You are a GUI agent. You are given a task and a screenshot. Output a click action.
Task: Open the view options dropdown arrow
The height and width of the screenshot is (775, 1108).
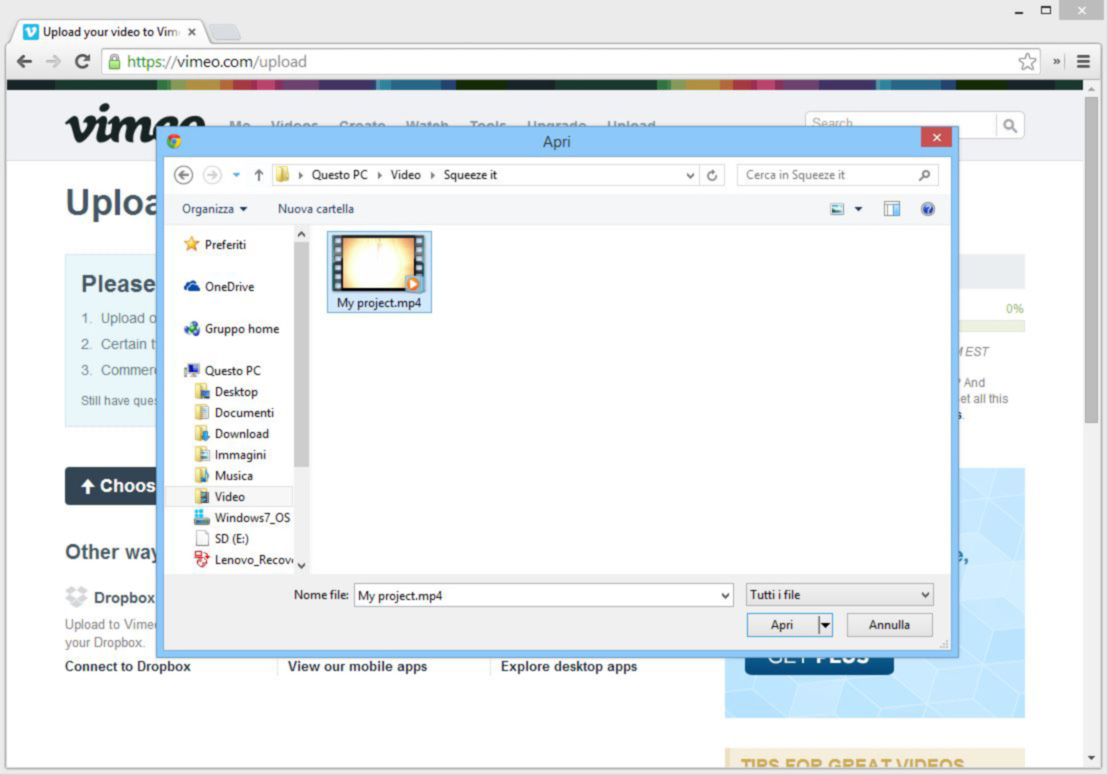tap(859, 209)
